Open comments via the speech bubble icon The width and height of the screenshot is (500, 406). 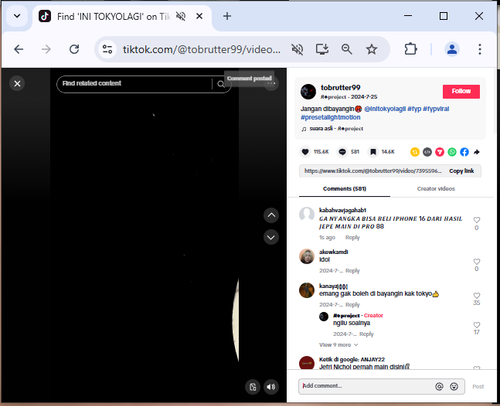pos(342,152)
